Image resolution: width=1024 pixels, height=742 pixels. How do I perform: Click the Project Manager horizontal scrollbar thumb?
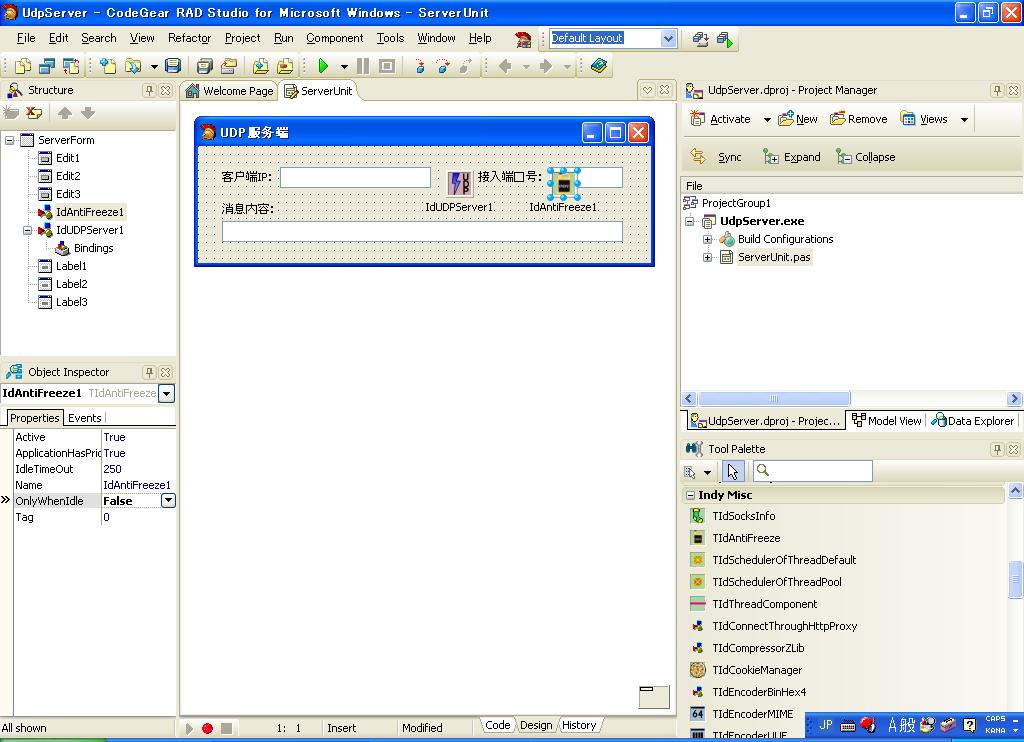pos(775,398)
